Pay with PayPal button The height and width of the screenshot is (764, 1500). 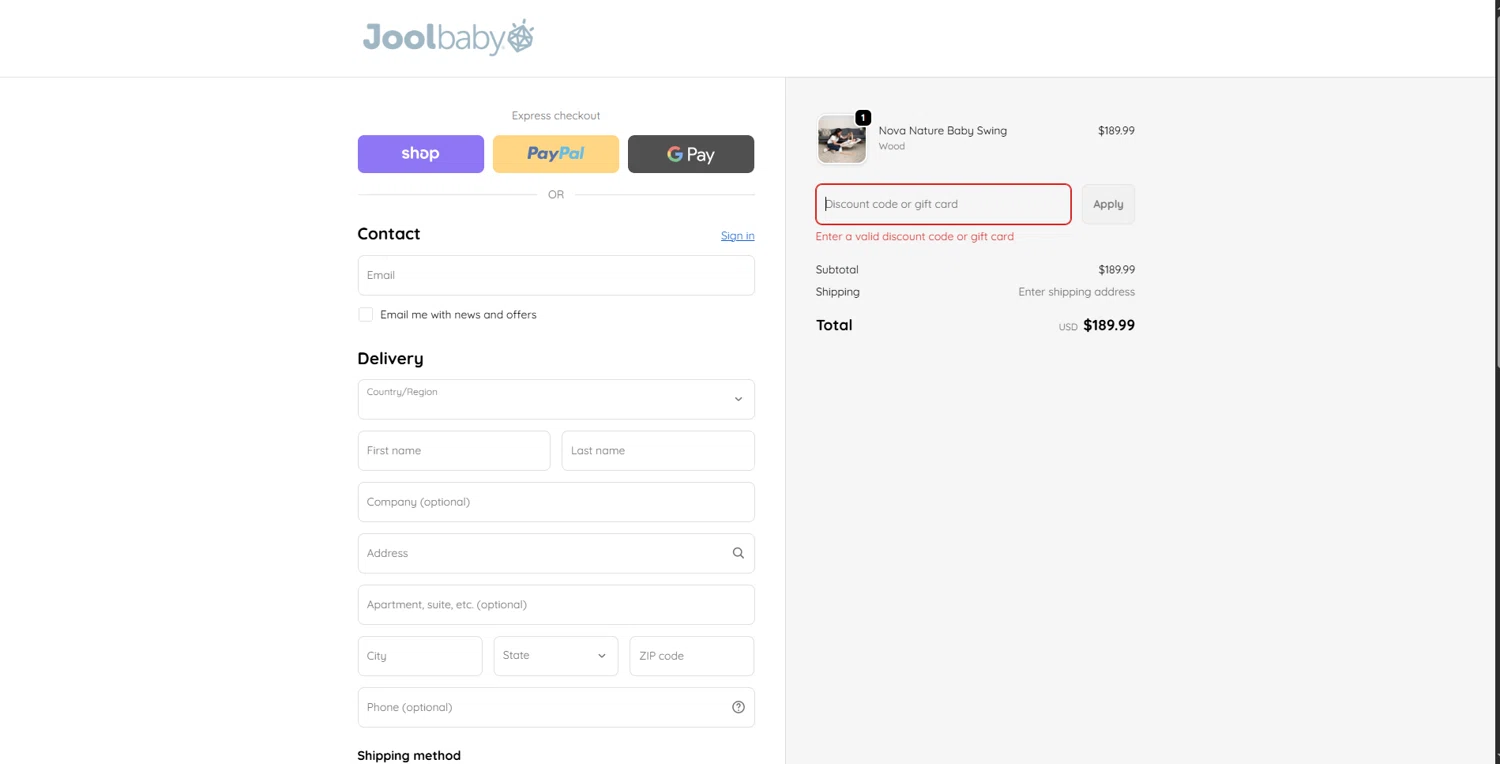point(556,154)
